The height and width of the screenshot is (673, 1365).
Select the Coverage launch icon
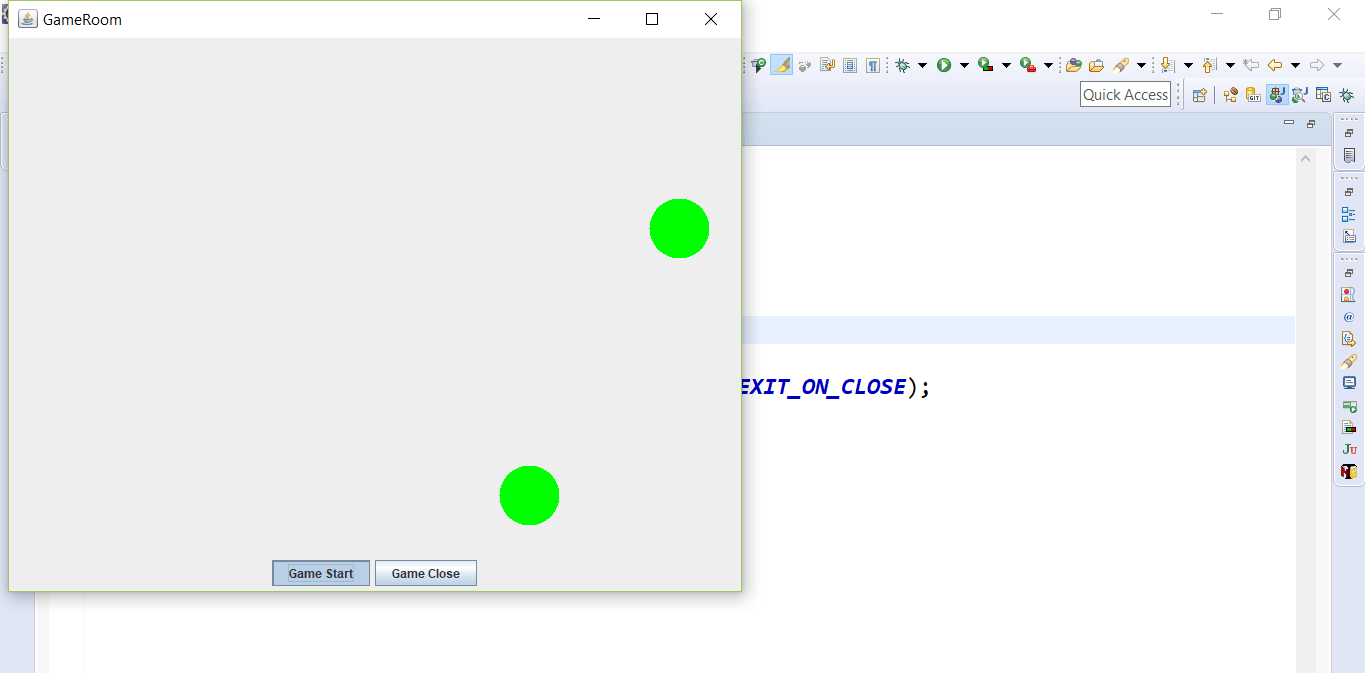985,64
